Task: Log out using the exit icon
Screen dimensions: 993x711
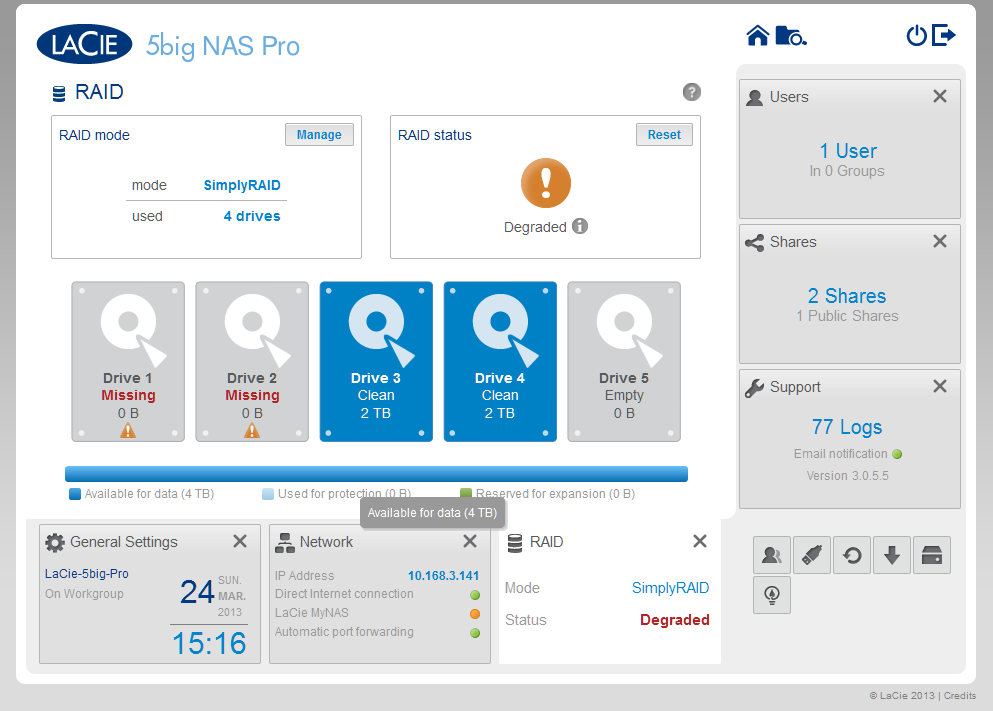Action: pyautogui.click(x=944, y=35)
